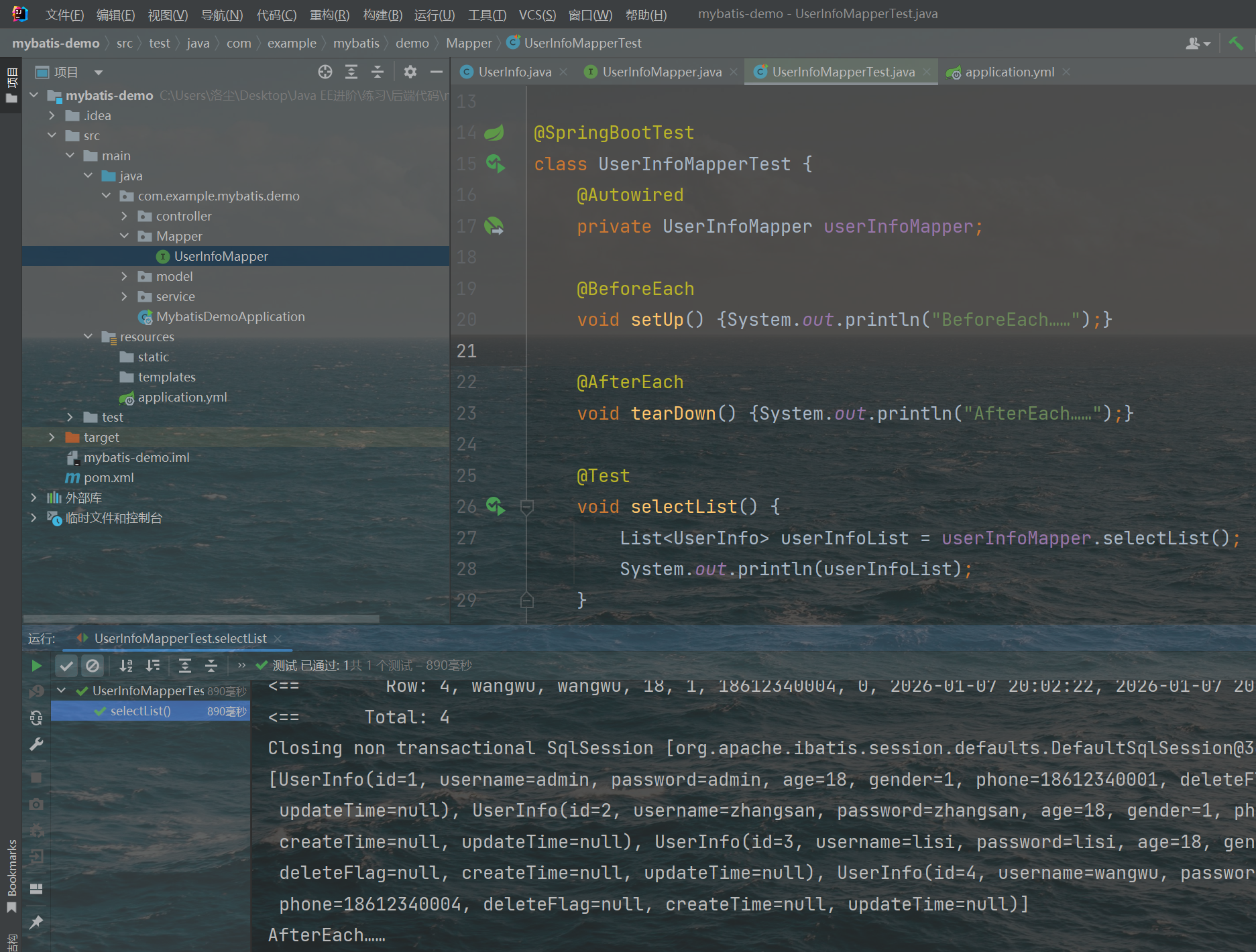Toggle sort tests alphabetically

click(126, 666)
